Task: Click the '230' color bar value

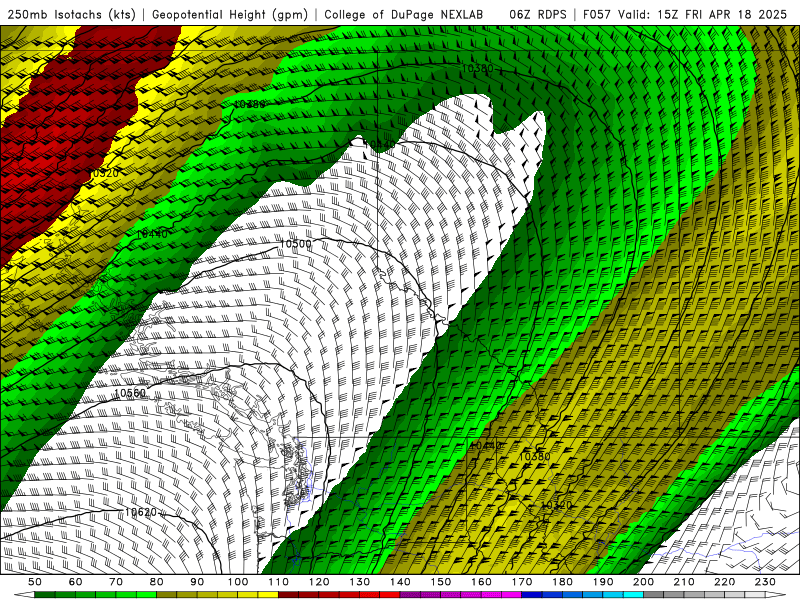Action: (x=765, y=582)
